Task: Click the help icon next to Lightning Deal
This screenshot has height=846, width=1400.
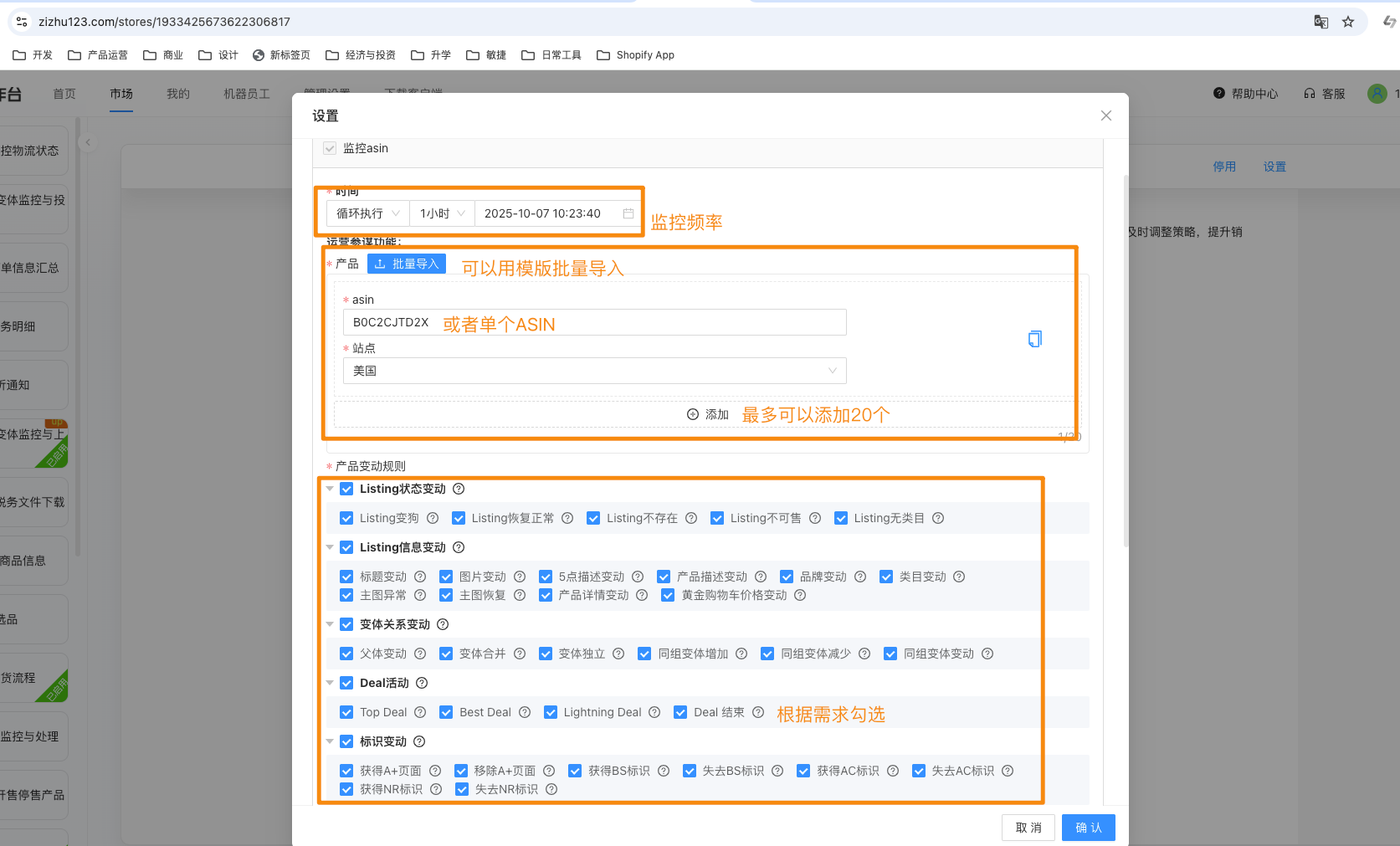Action: (654, 712)
